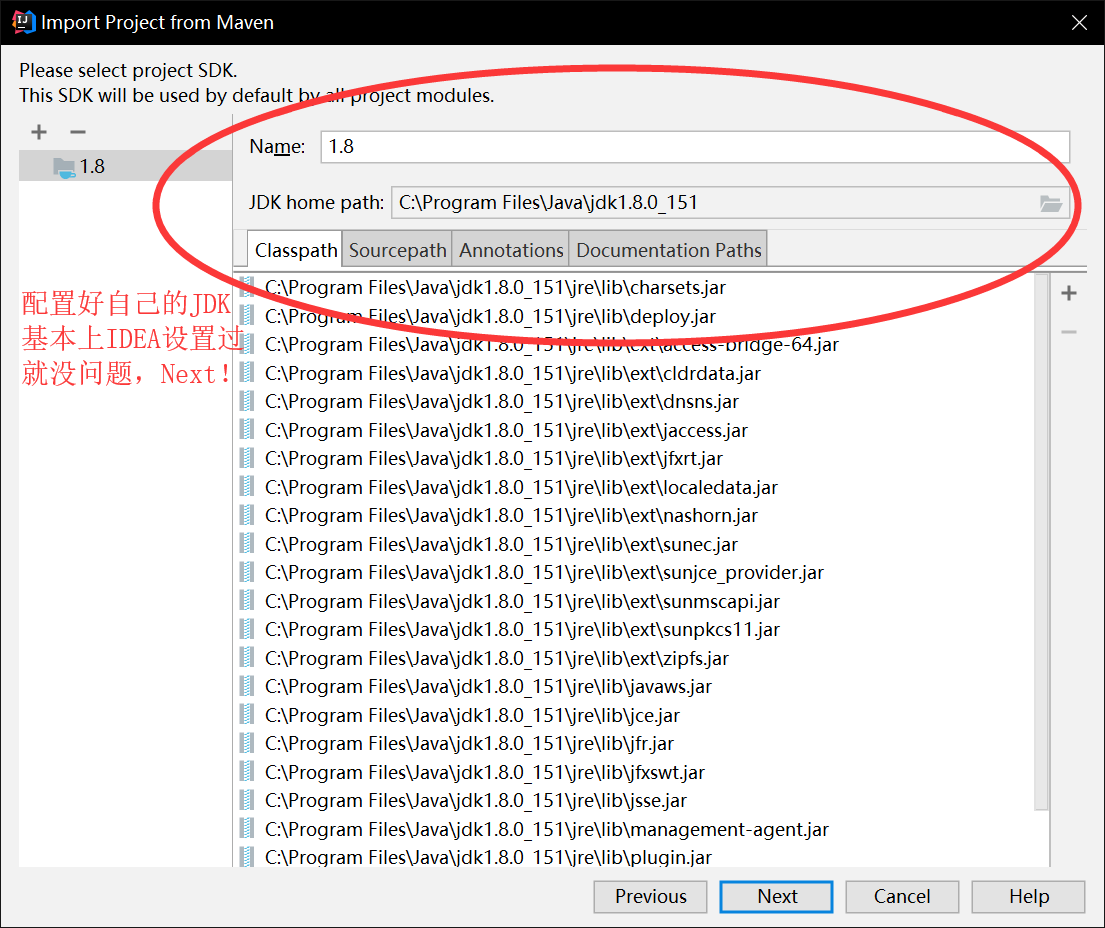Cancel the Maven import dialog

coord(901,896)
